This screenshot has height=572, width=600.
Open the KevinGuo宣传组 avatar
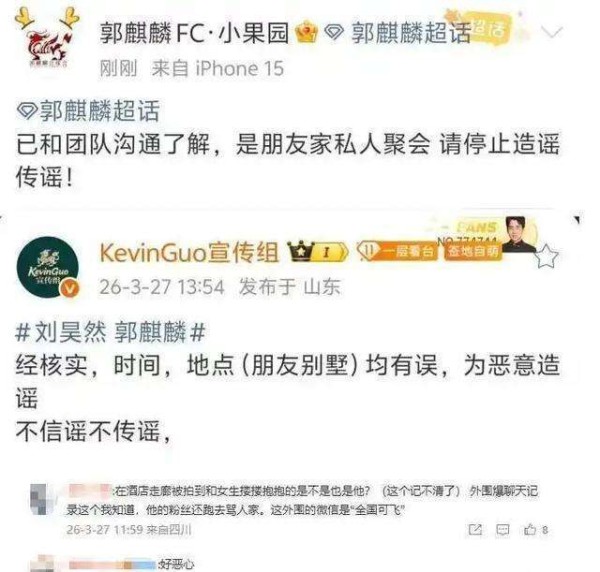tap(48, 267)
